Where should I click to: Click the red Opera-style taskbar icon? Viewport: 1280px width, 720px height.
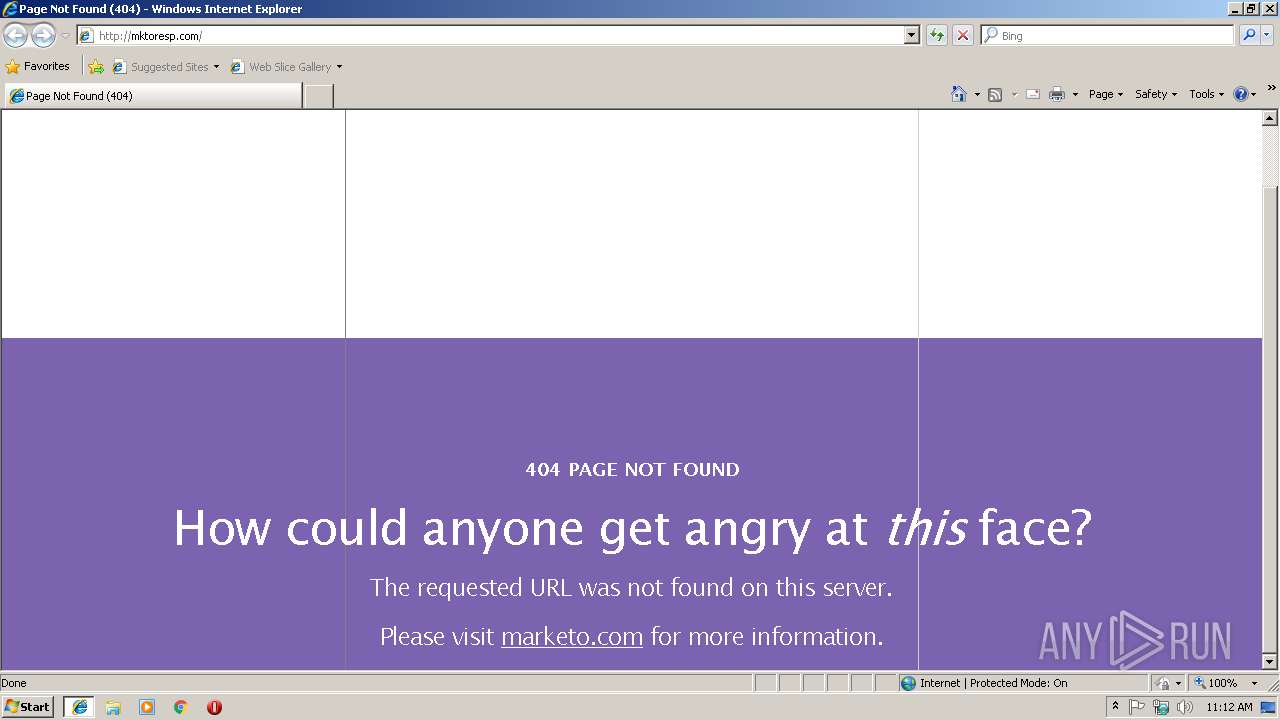point(214,707)
